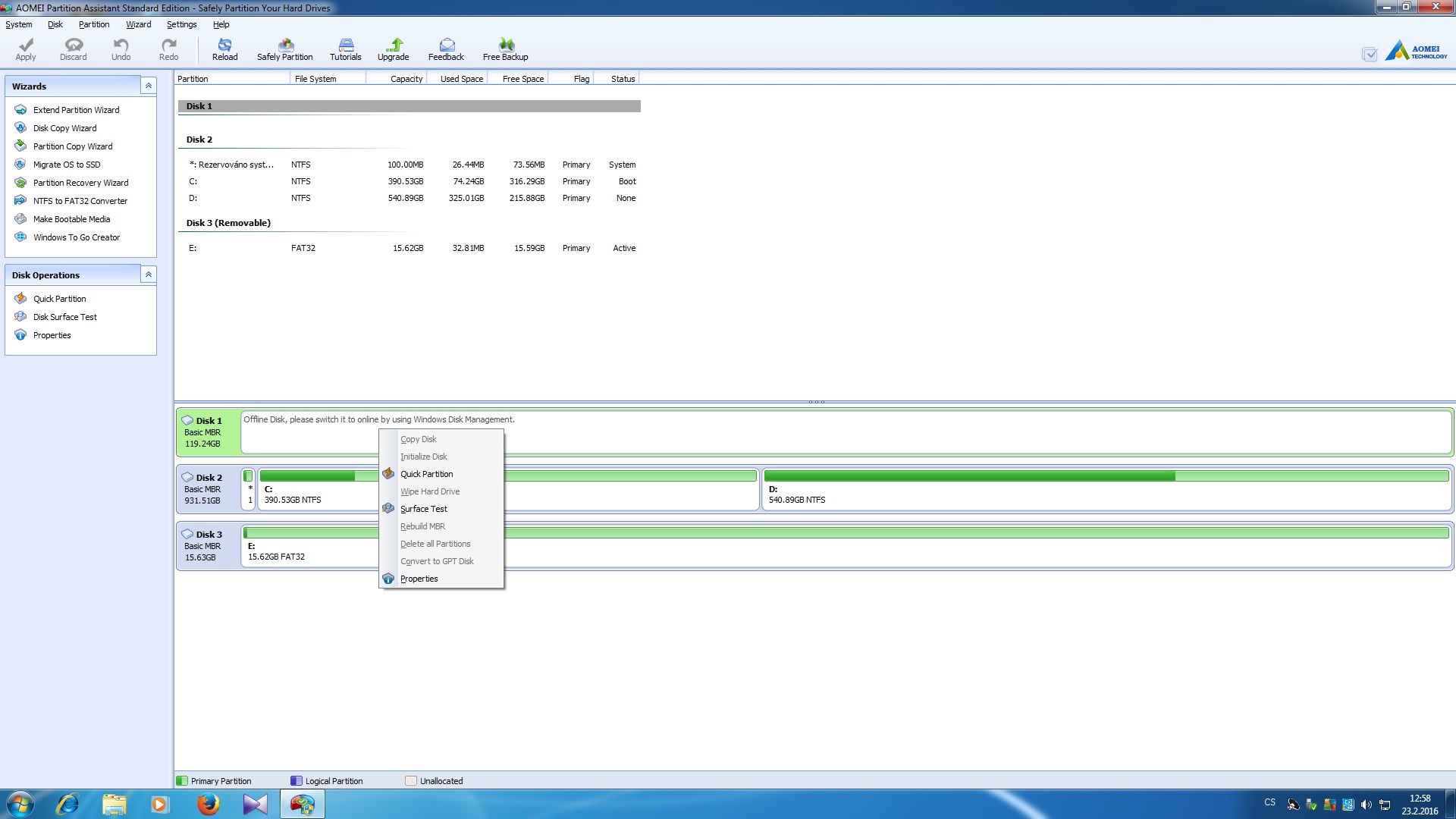The image size is (1456, 819).
Task: Open Tutorials from the toolbar
Action: 346,49
